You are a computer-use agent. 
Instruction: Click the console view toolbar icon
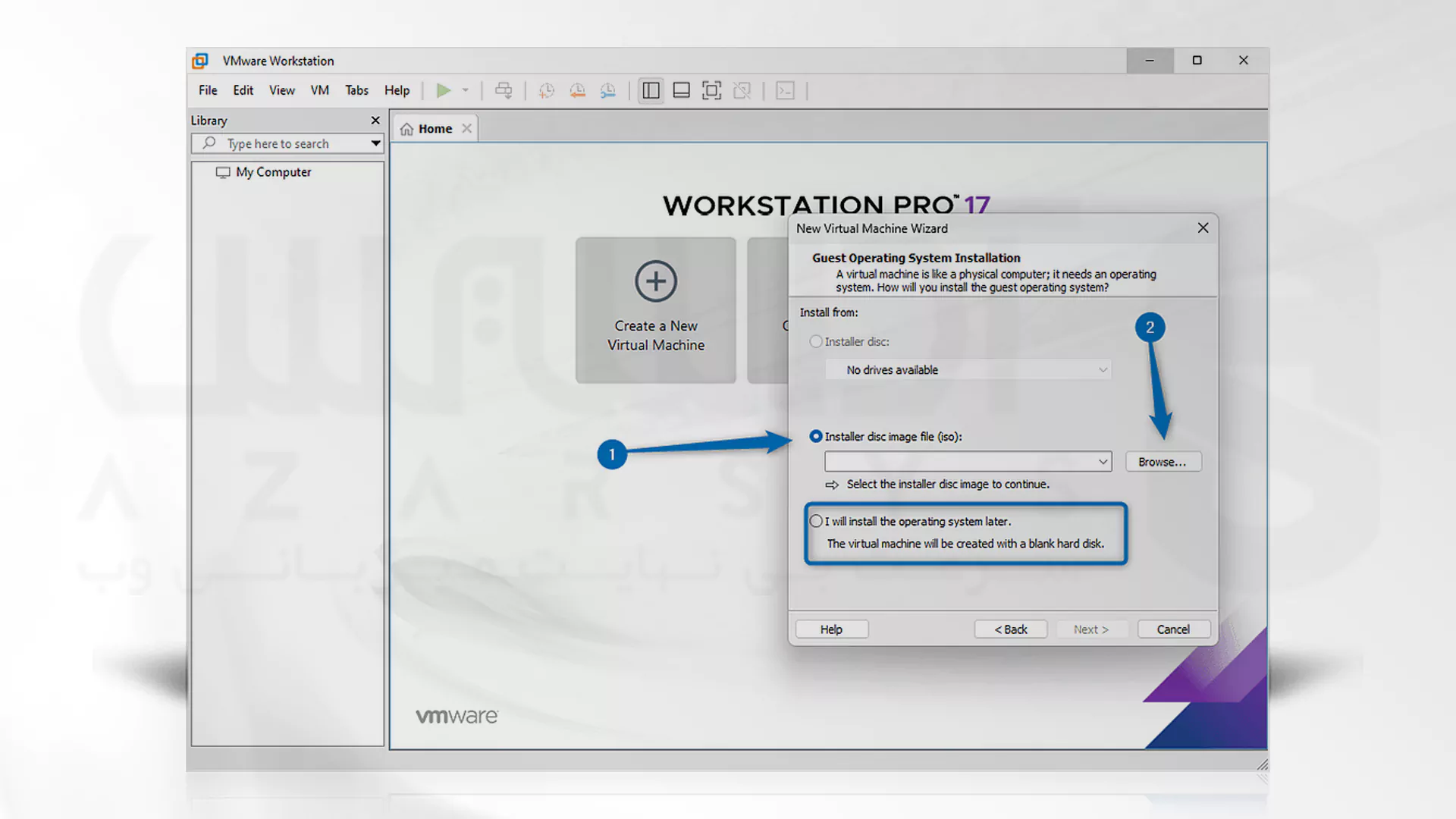pyautogui.click(x=785, y=91)
